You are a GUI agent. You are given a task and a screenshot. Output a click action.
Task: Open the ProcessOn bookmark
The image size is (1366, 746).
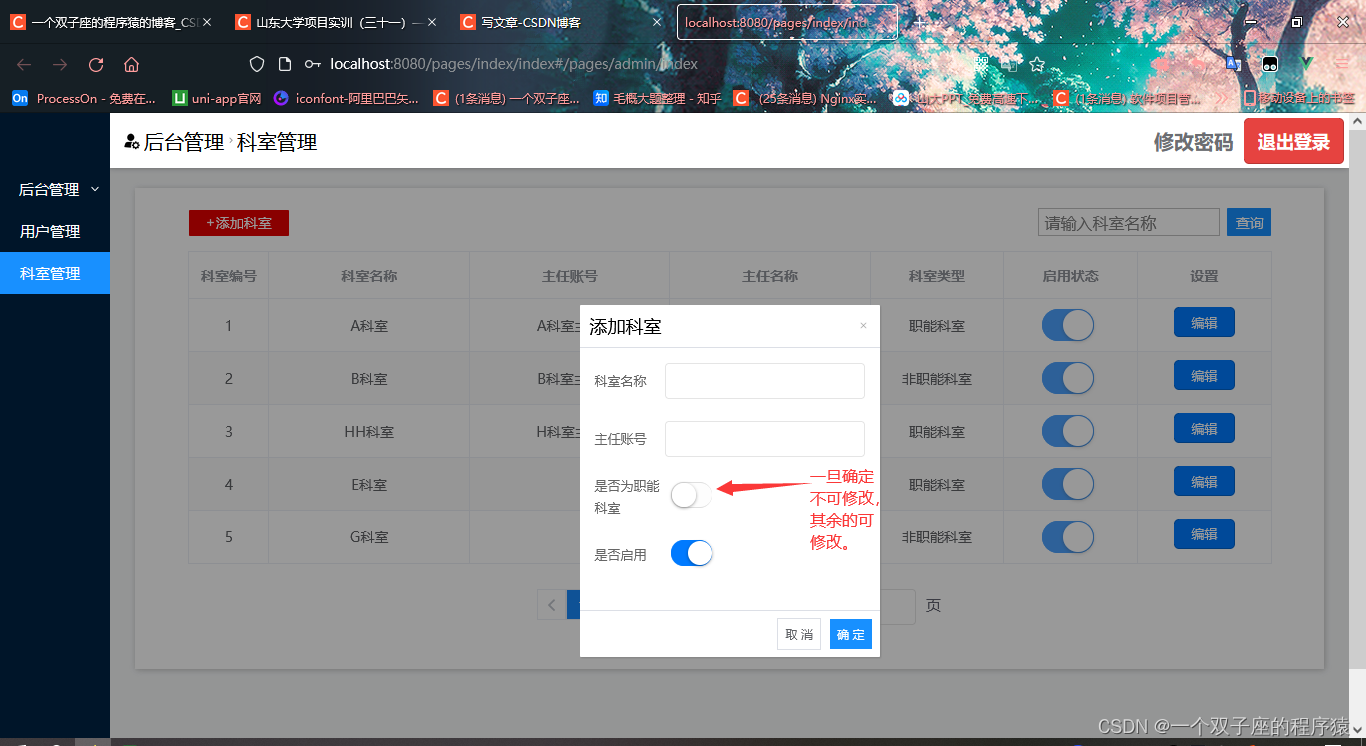click(x=84, y=98)
